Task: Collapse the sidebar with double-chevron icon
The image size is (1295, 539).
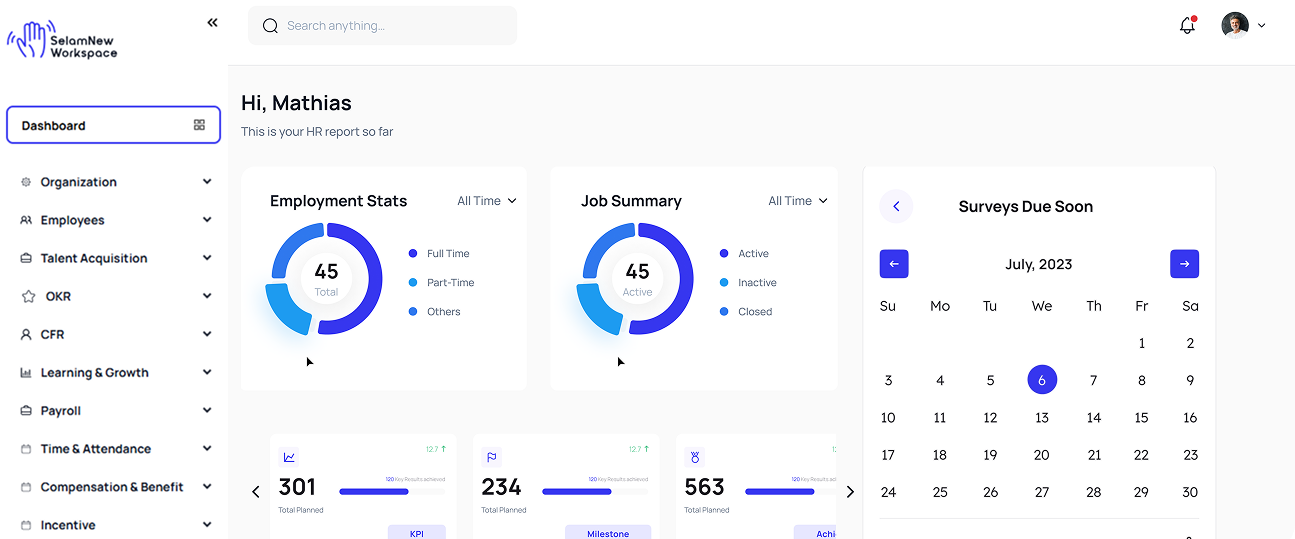Action: [x=212, y=23]
